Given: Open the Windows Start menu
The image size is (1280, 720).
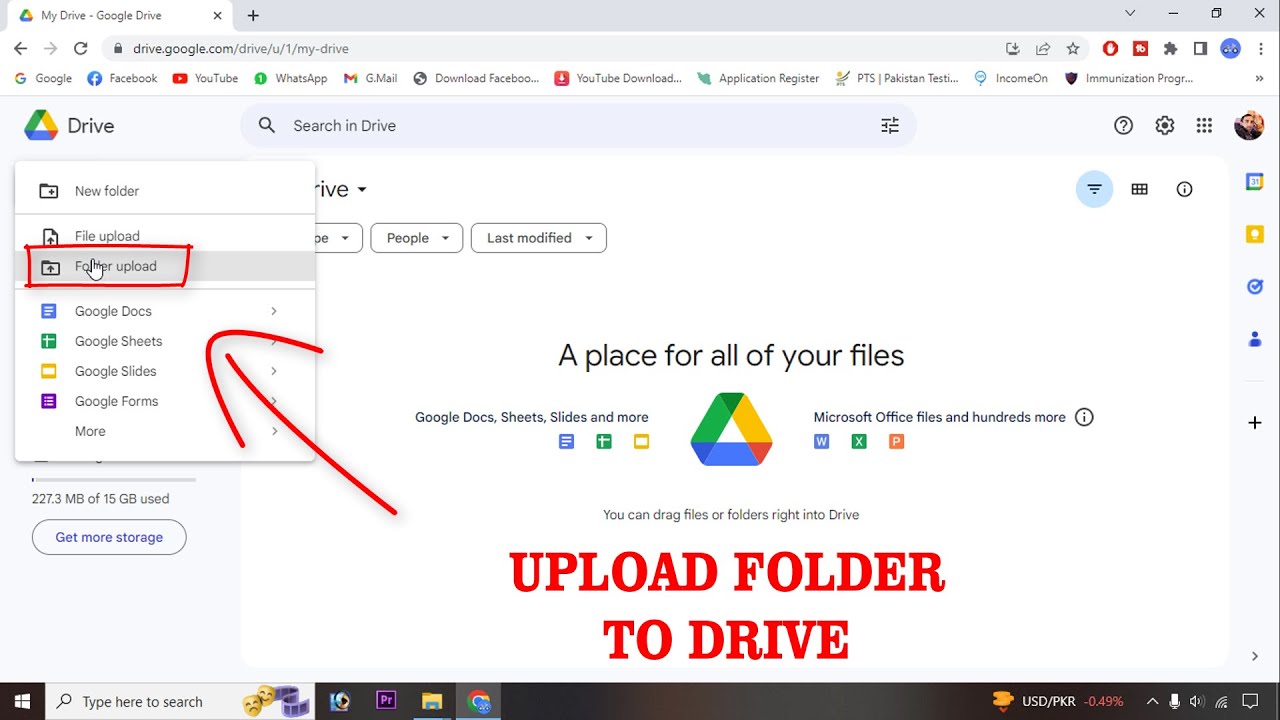Looking at the screenshot, I should tap(22, 701).
